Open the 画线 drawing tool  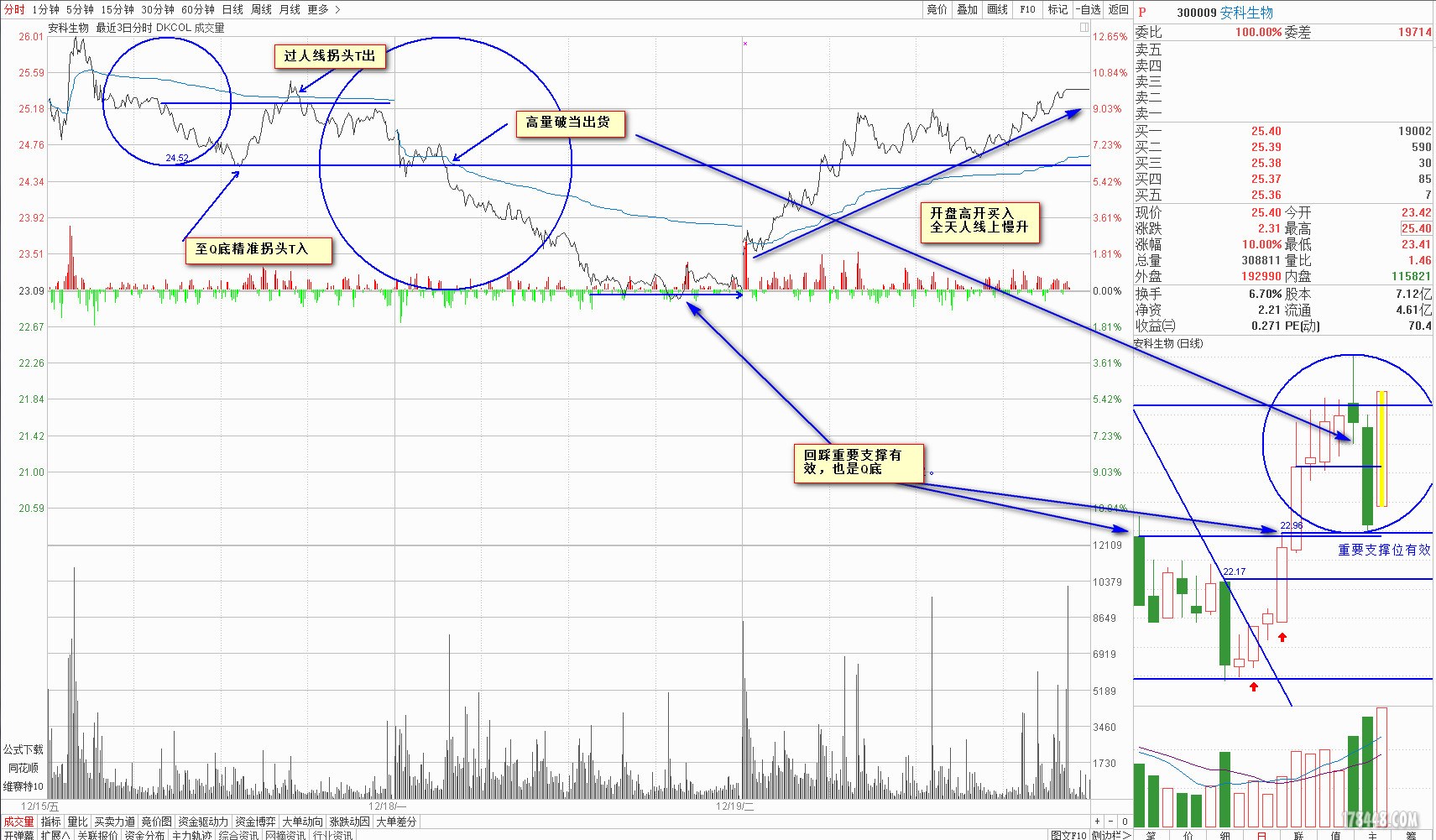coord(997,9)
